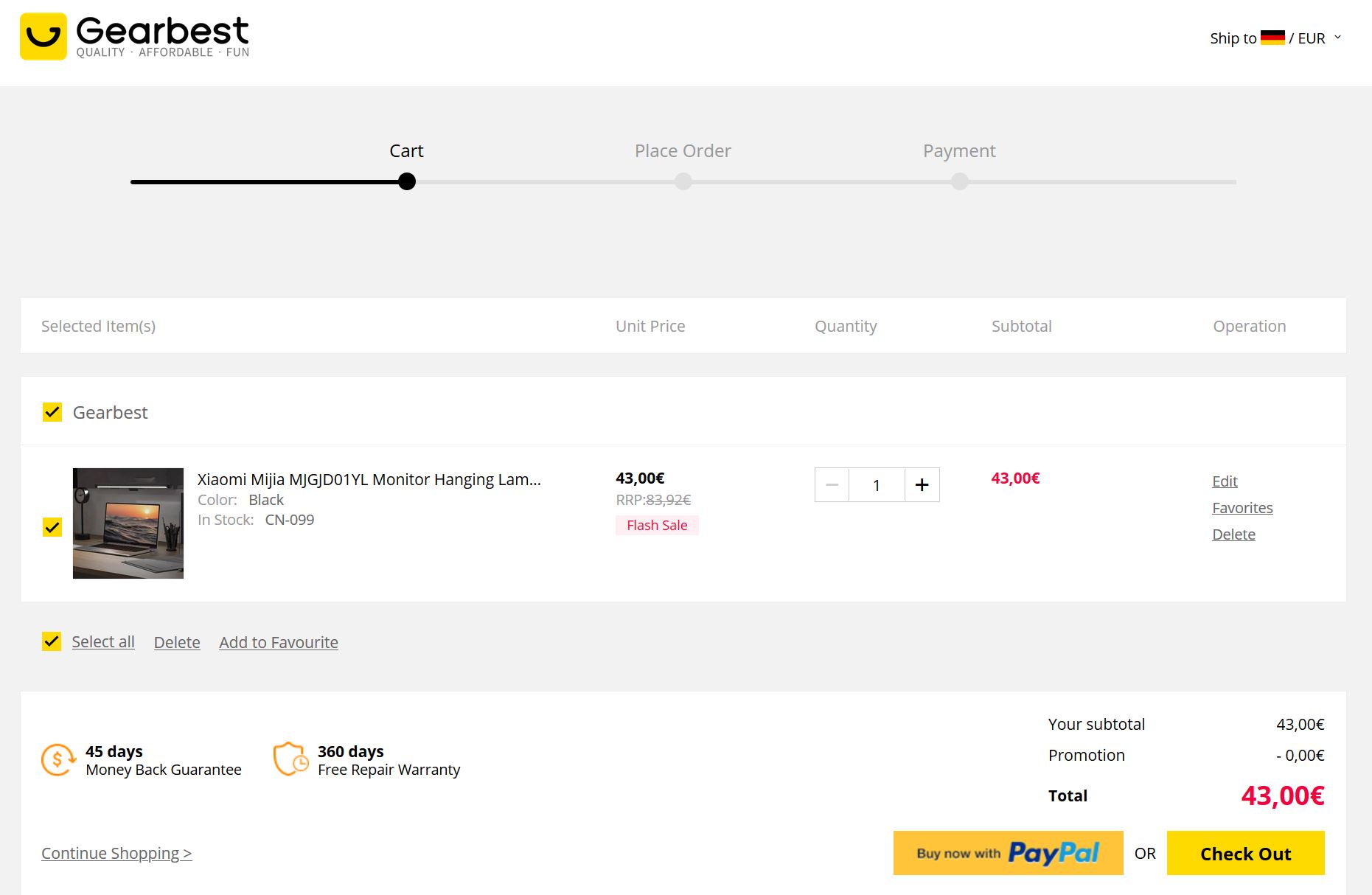Open the Xiaomi lamp product thumbnail

[128, 523]
